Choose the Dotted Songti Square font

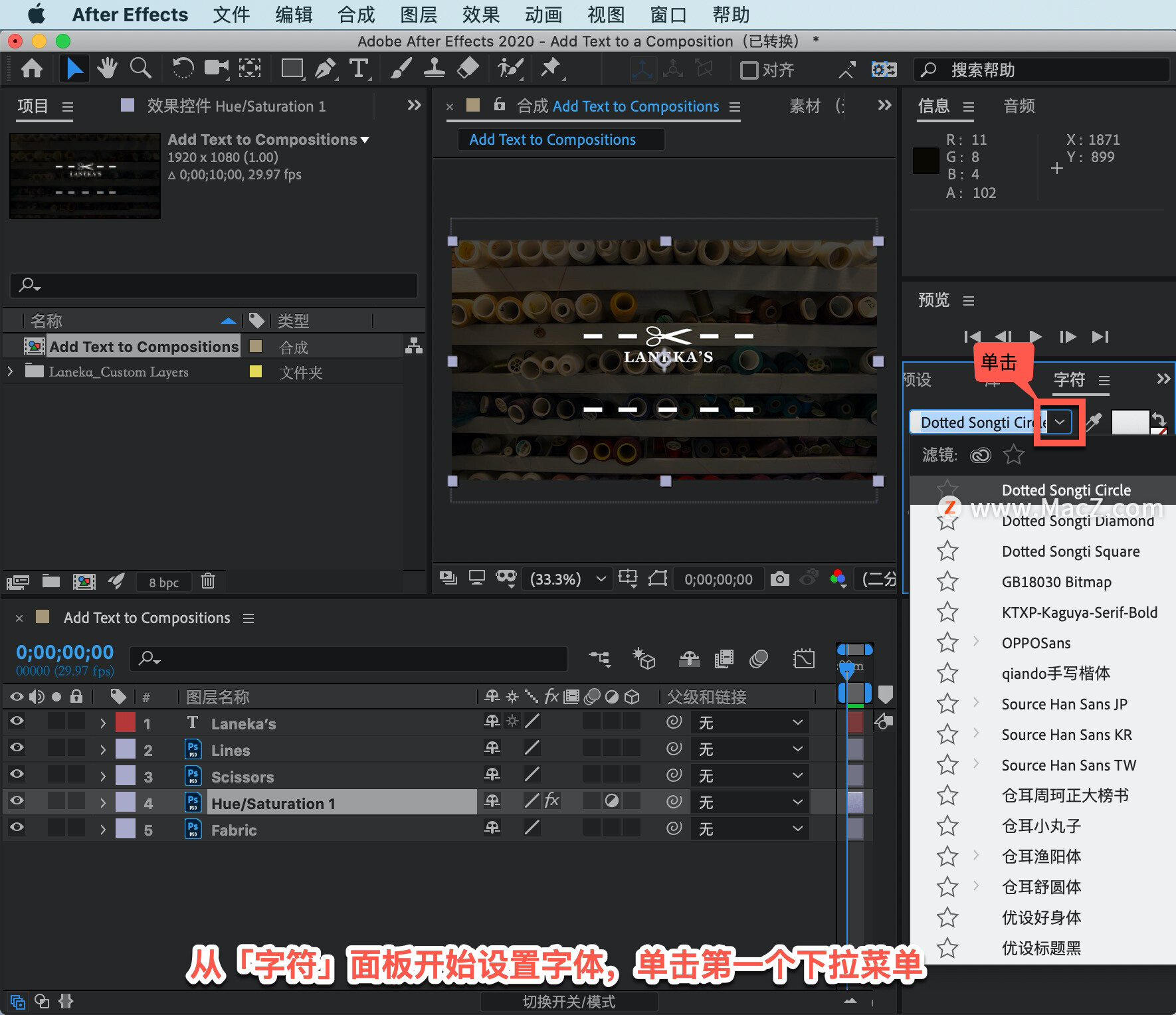pos(1070,551)
